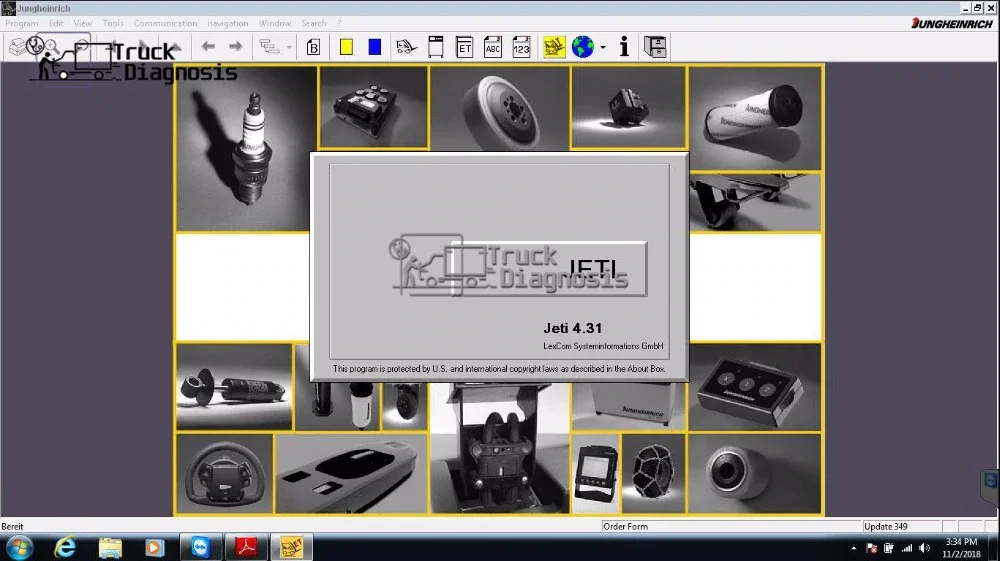Click the volume speaker tray icon
Image resolution: width=1000 pixels, height=561 pixels.
pyautogui.click(x=924, y=548)
